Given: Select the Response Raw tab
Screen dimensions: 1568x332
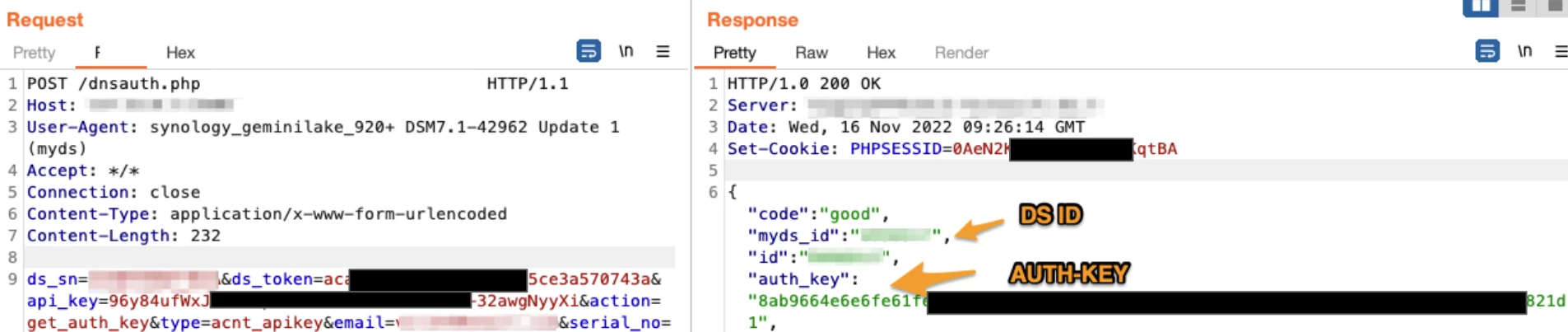Looking at the screenshot, I should click(811, 53).
